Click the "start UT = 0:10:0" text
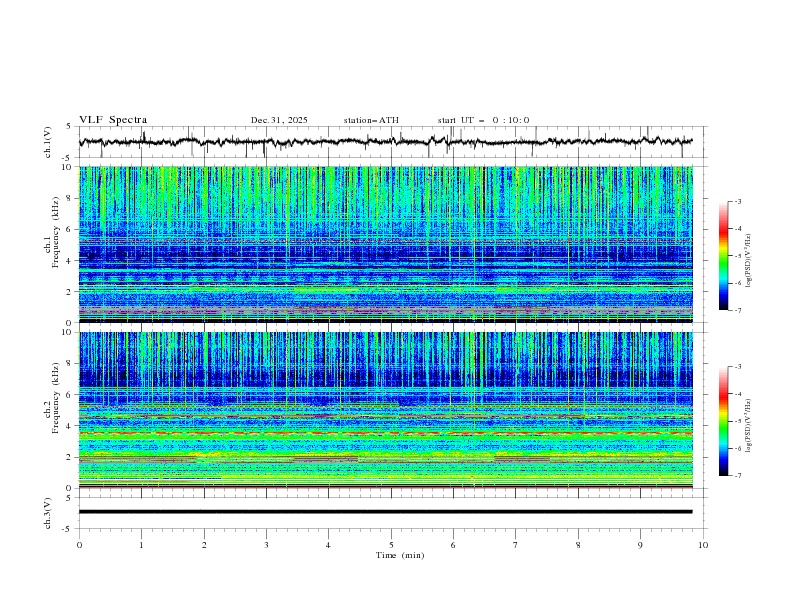Viewport: 792px width, 612px height. coord(483,120)
